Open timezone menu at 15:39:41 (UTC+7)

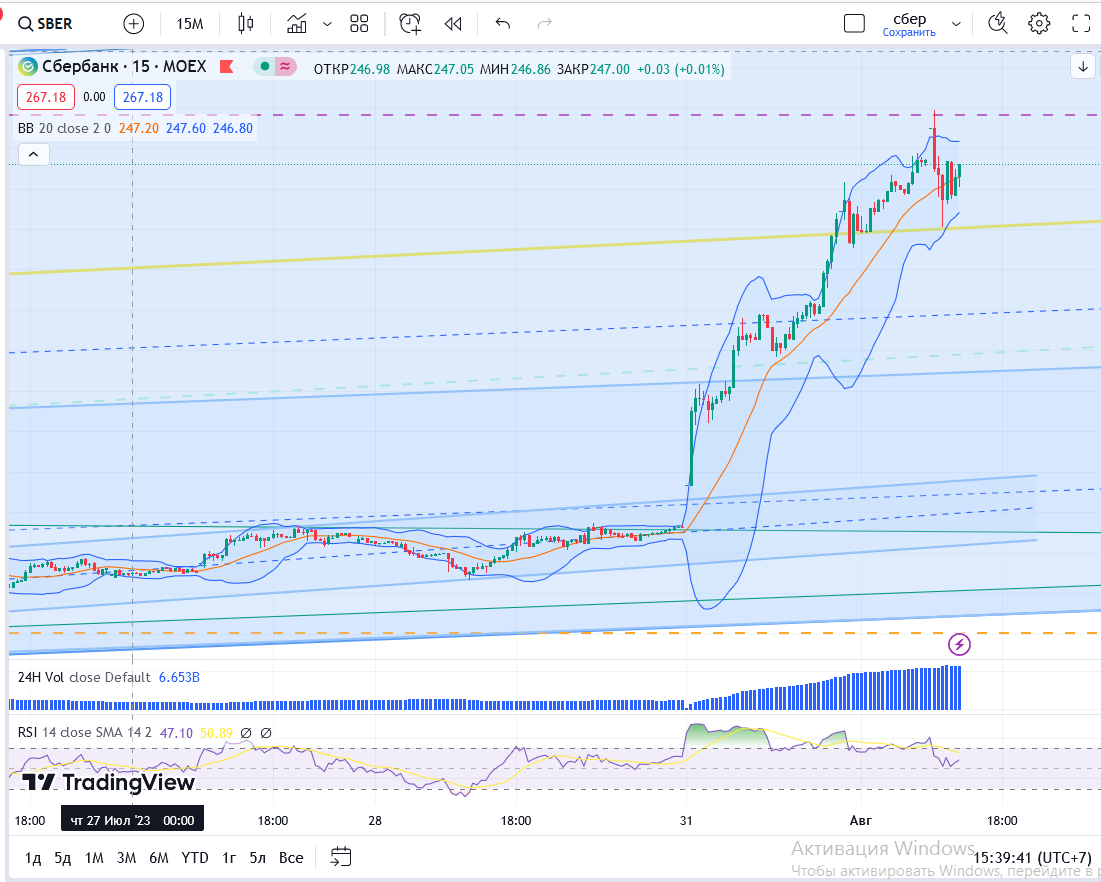[x=1032, y=857]
